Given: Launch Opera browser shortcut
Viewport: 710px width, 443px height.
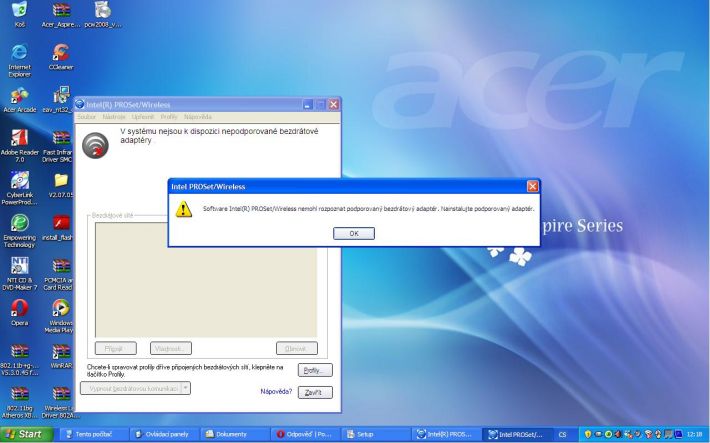Looking at the screenshot, I should (19, 313).
